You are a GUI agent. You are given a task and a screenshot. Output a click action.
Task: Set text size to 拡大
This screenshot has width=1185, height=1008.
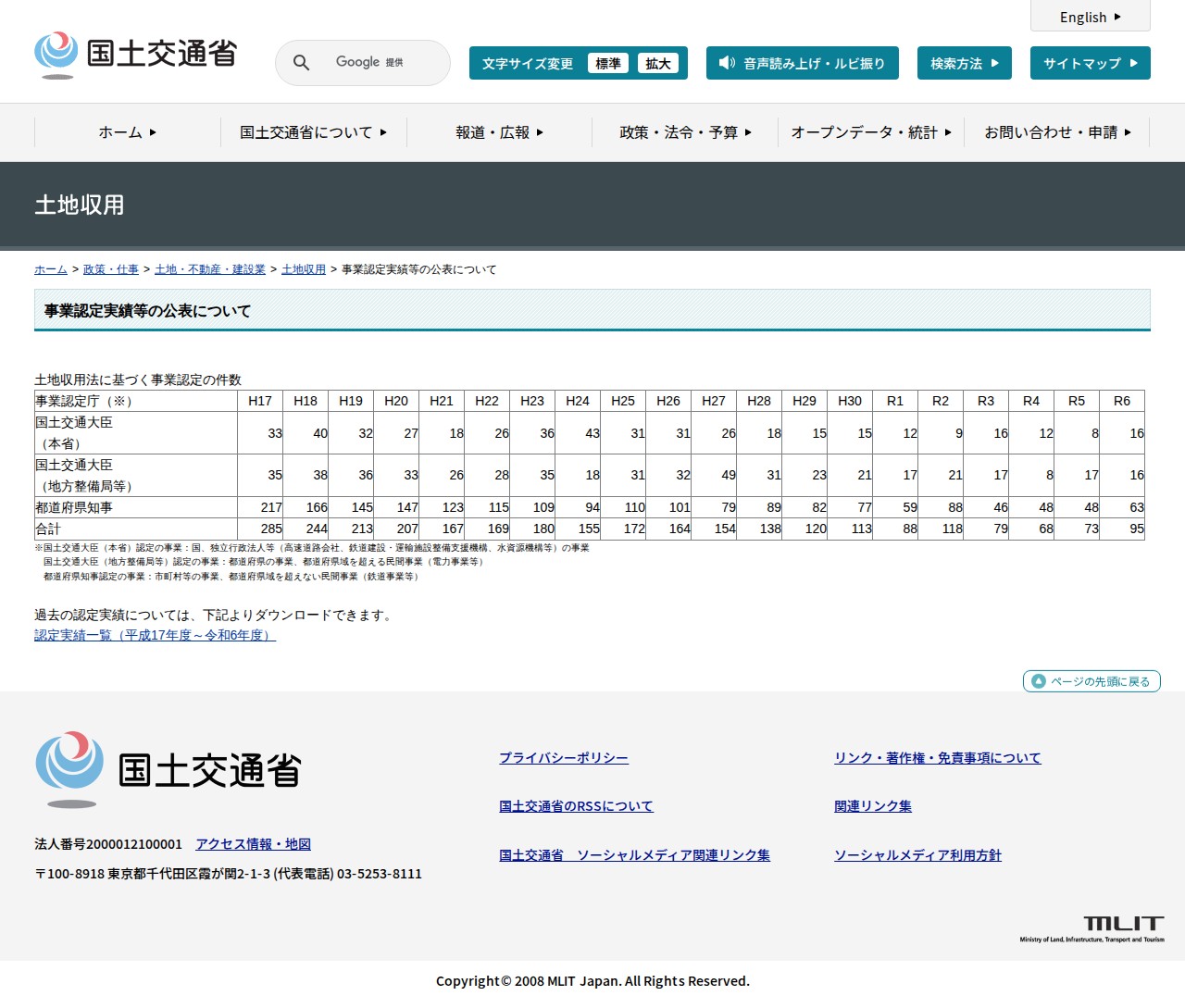pyautogui.click(x=657, y=63)
